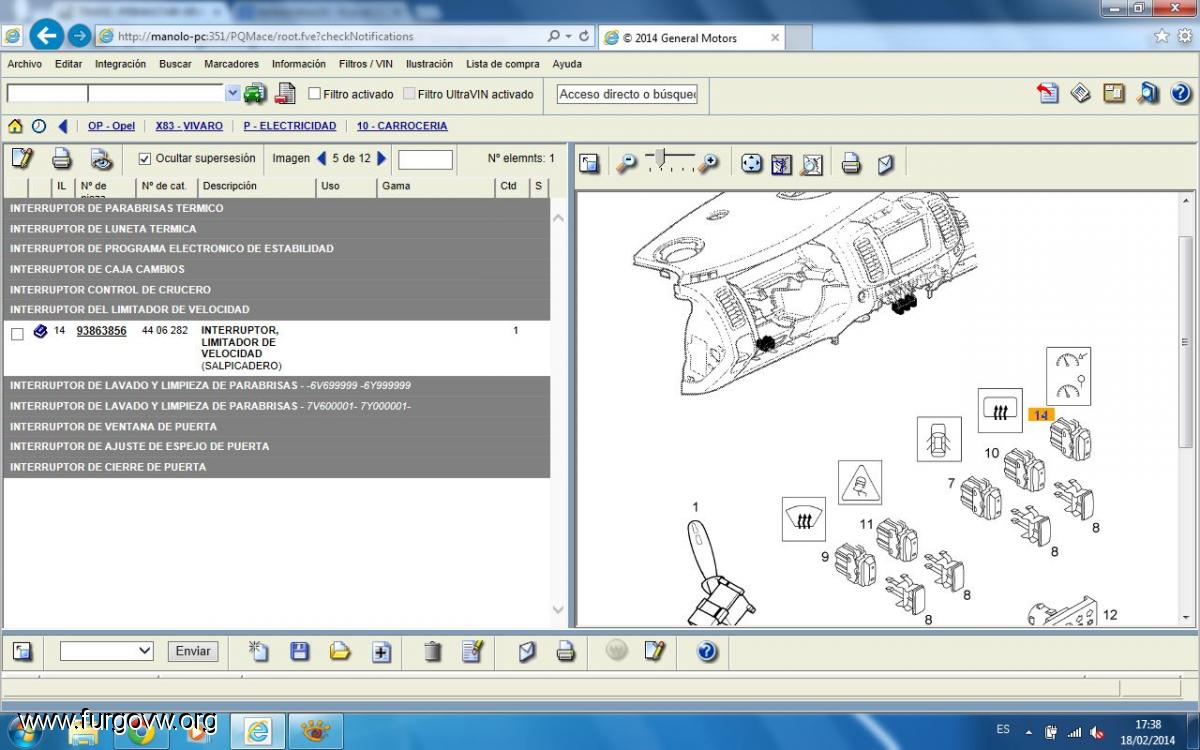Viewport: 1200px width, 750px height.
Task: Expand INTERRUPTOR DE VENTANA DE PUERTA group
Action: click(x=277, y=427)
